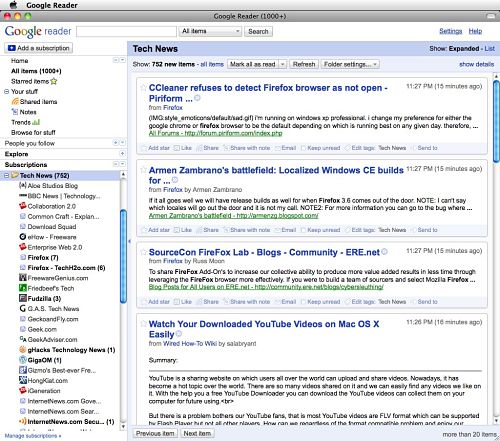
Task: Click the HongKiat.com feed icon
Action: click(x=23, y=380)
